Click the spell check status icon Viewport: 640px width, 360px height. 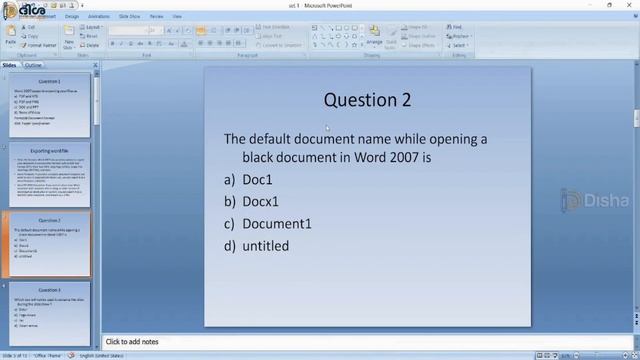coord(71,356)
